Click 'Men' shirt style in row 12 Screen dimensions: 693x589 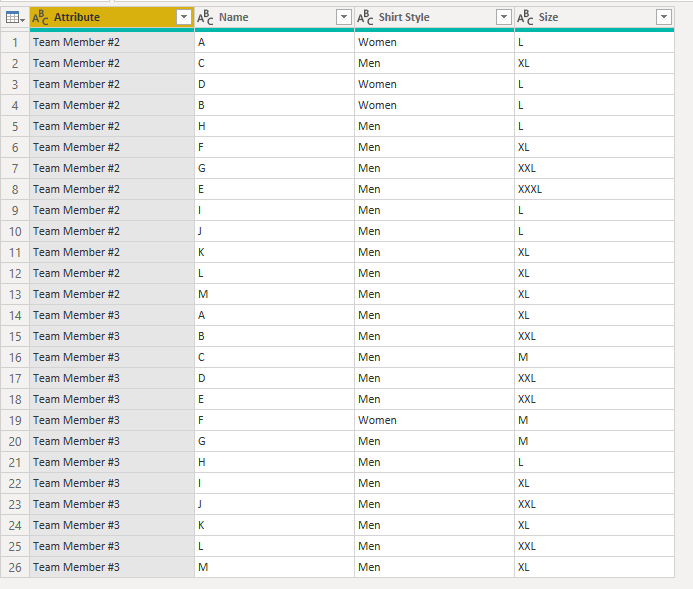[434, 274]
